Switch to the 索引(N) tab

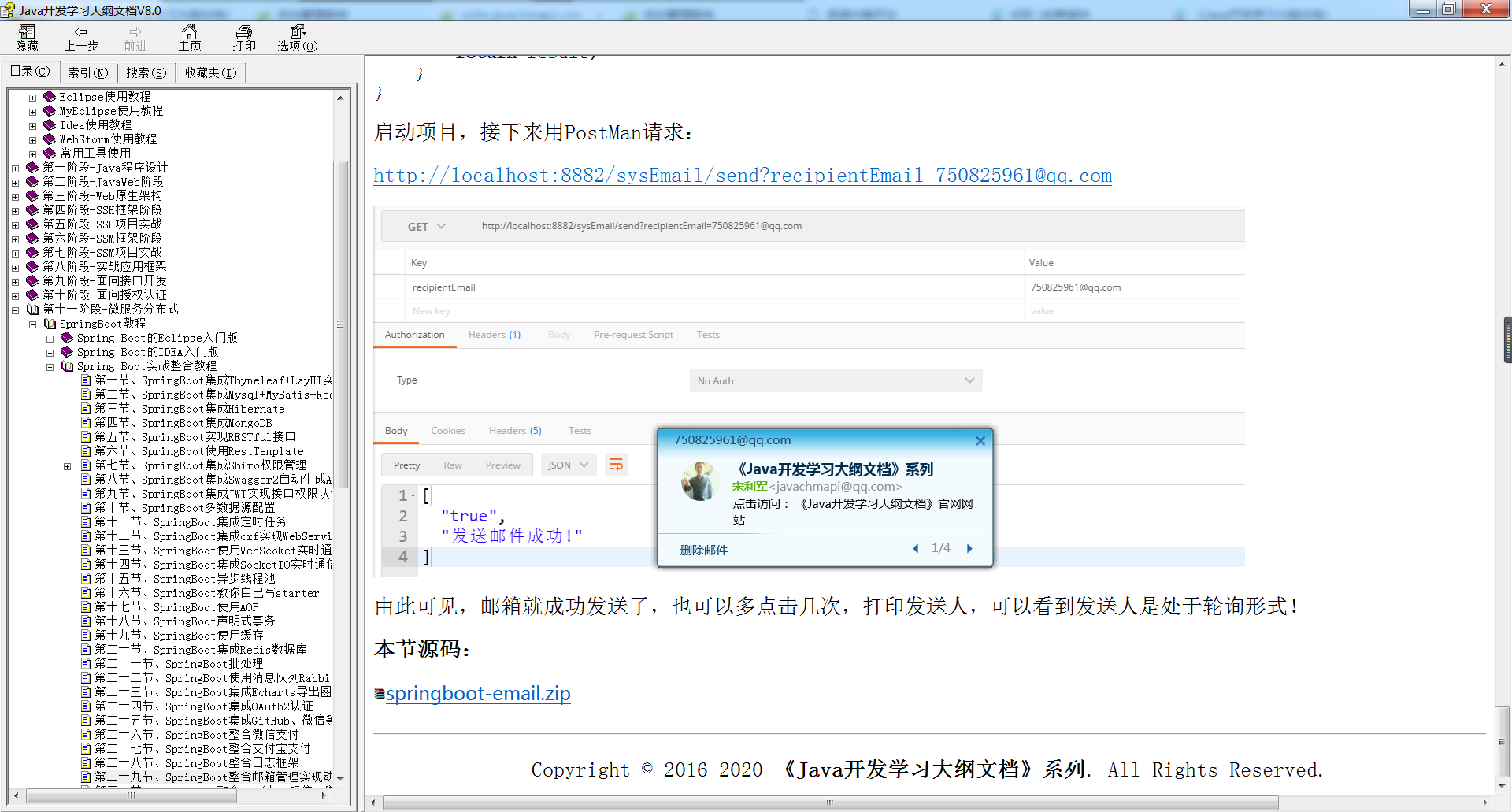[x=88, y=72]
